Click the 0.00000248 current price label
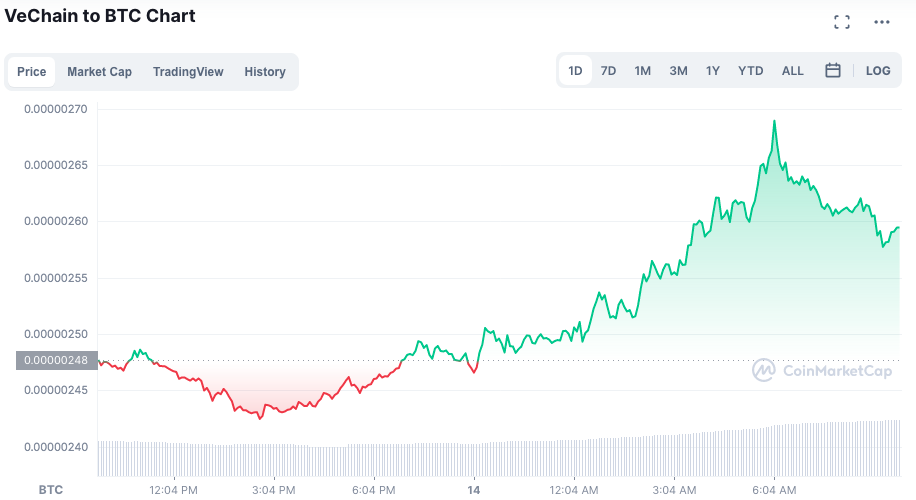This screenshot has height=500, width=916. point(57,360)
